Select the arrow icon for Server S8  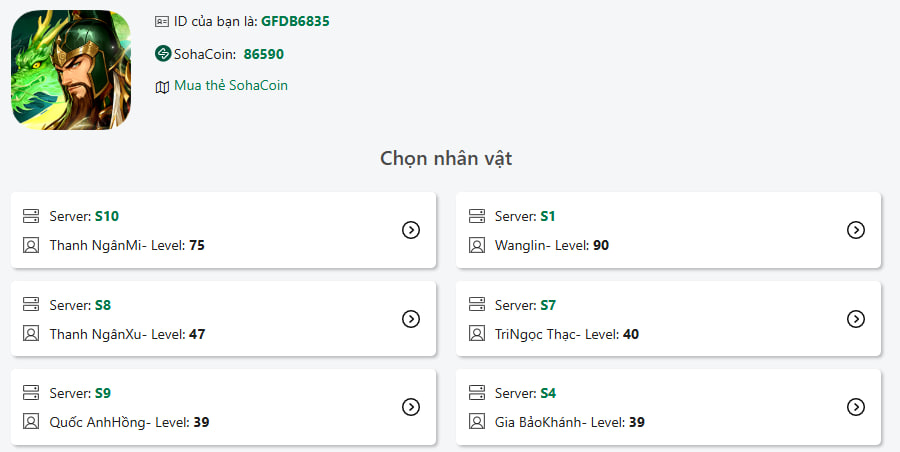pos(410,319)
